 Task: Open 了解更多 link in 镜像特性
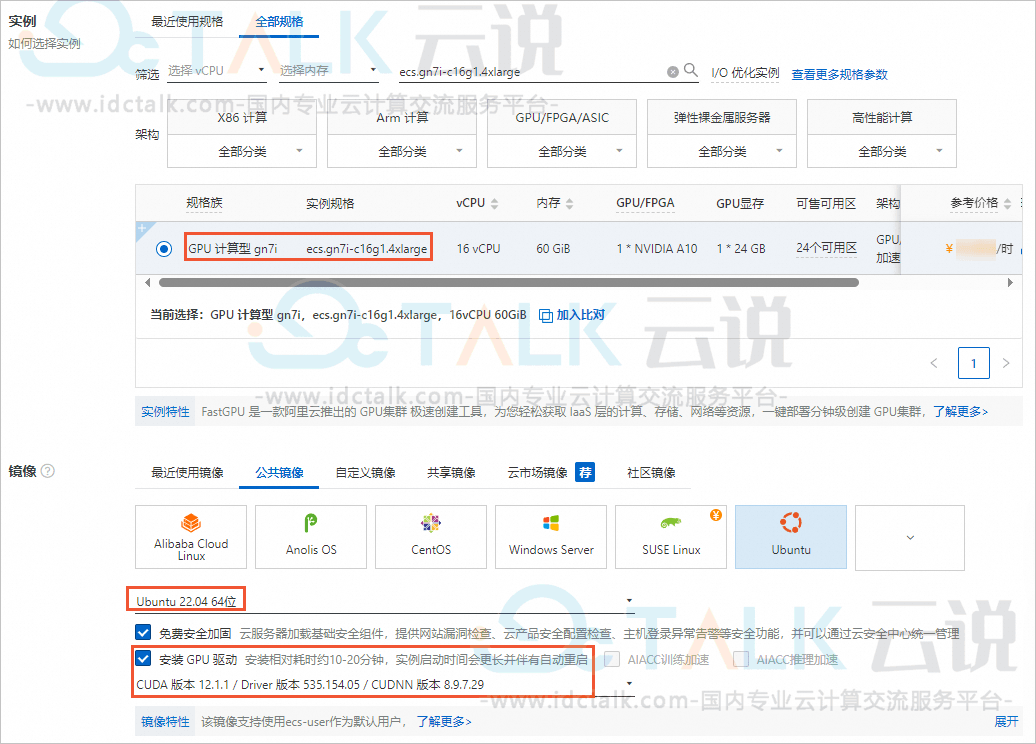pos(443,722)
